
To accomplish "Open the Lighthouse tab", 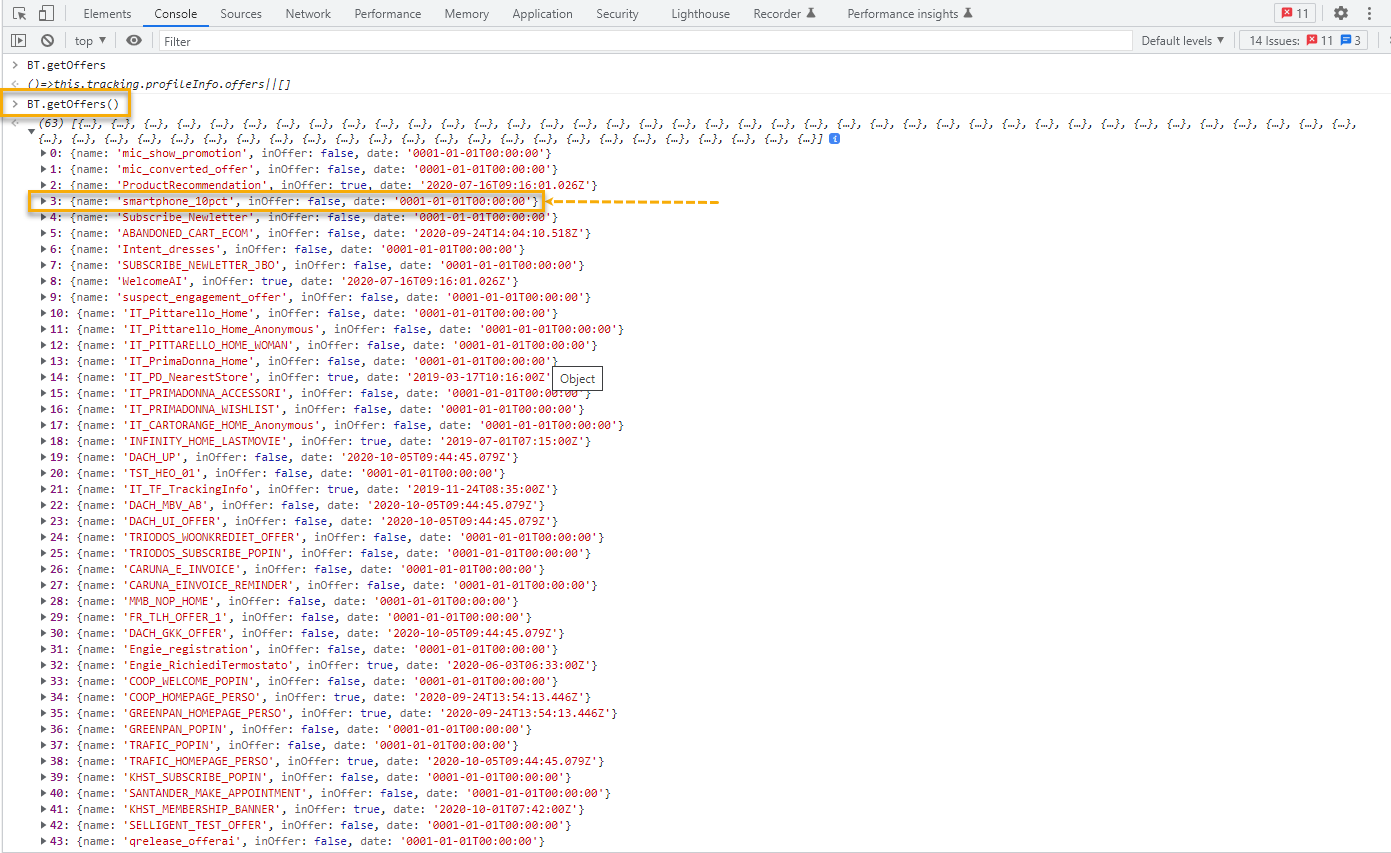I will click(700, 14).
